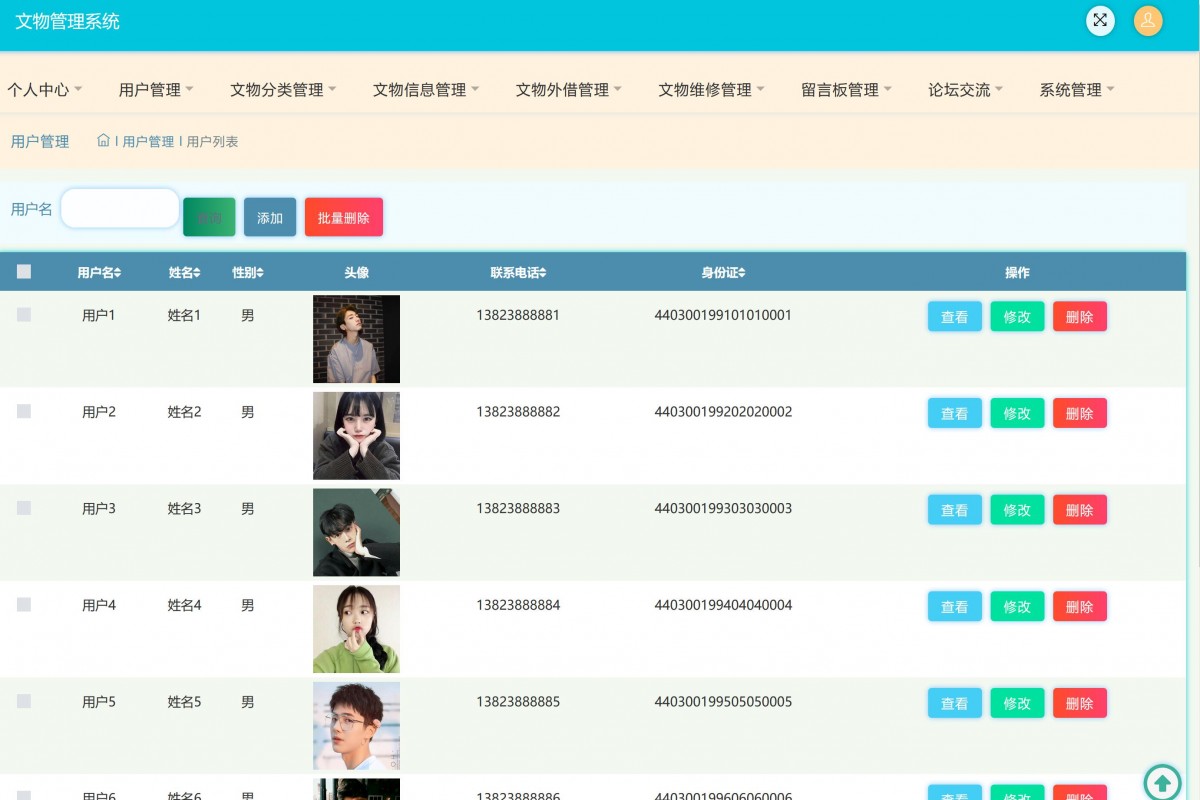Click the circular exit icon in top bar

tap(1100, 20)
